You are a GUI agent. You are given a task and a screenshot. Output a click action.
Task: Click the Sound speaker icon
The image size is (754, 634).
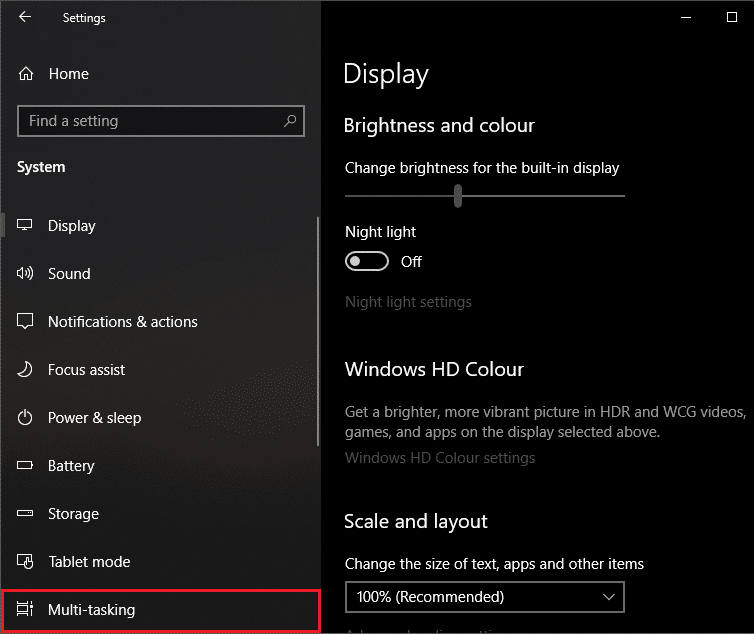[x=26, y=274]
